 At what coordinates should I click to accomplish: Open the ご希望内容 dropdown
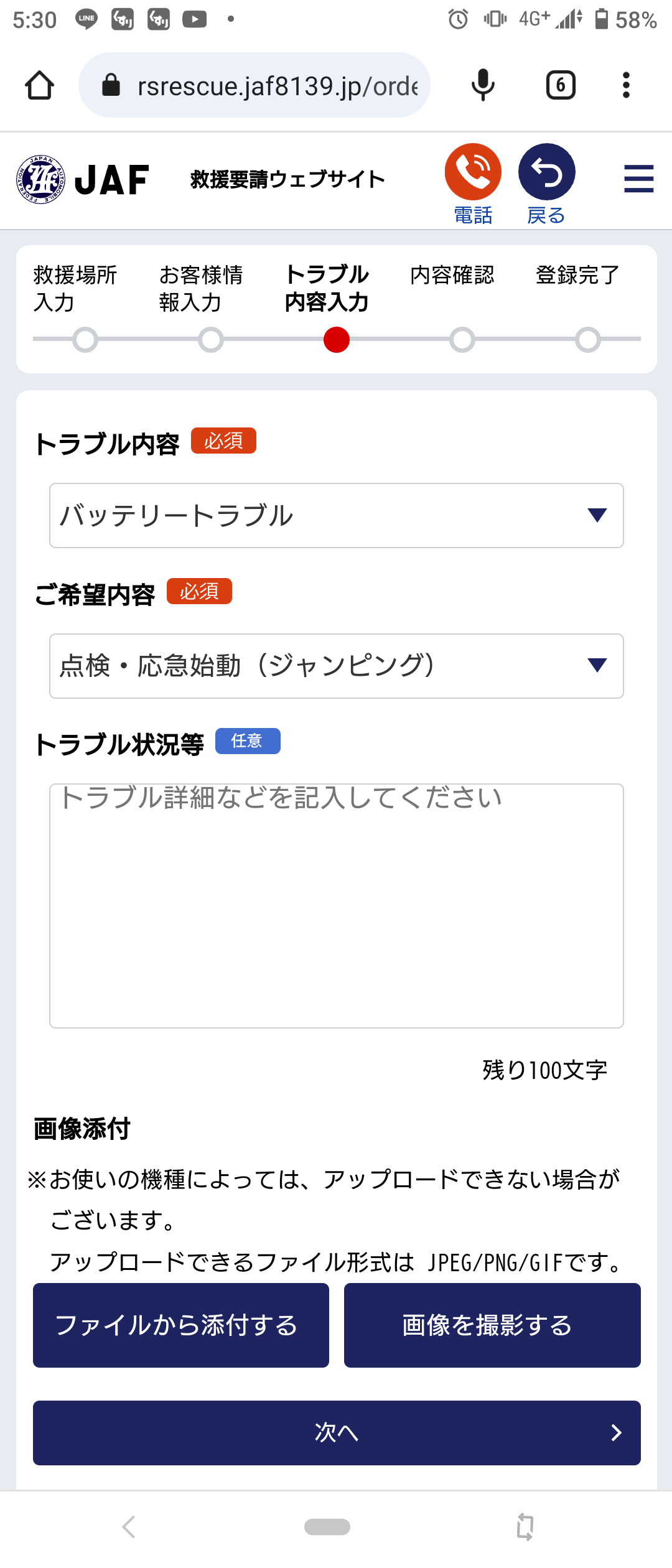click(336, 666)
